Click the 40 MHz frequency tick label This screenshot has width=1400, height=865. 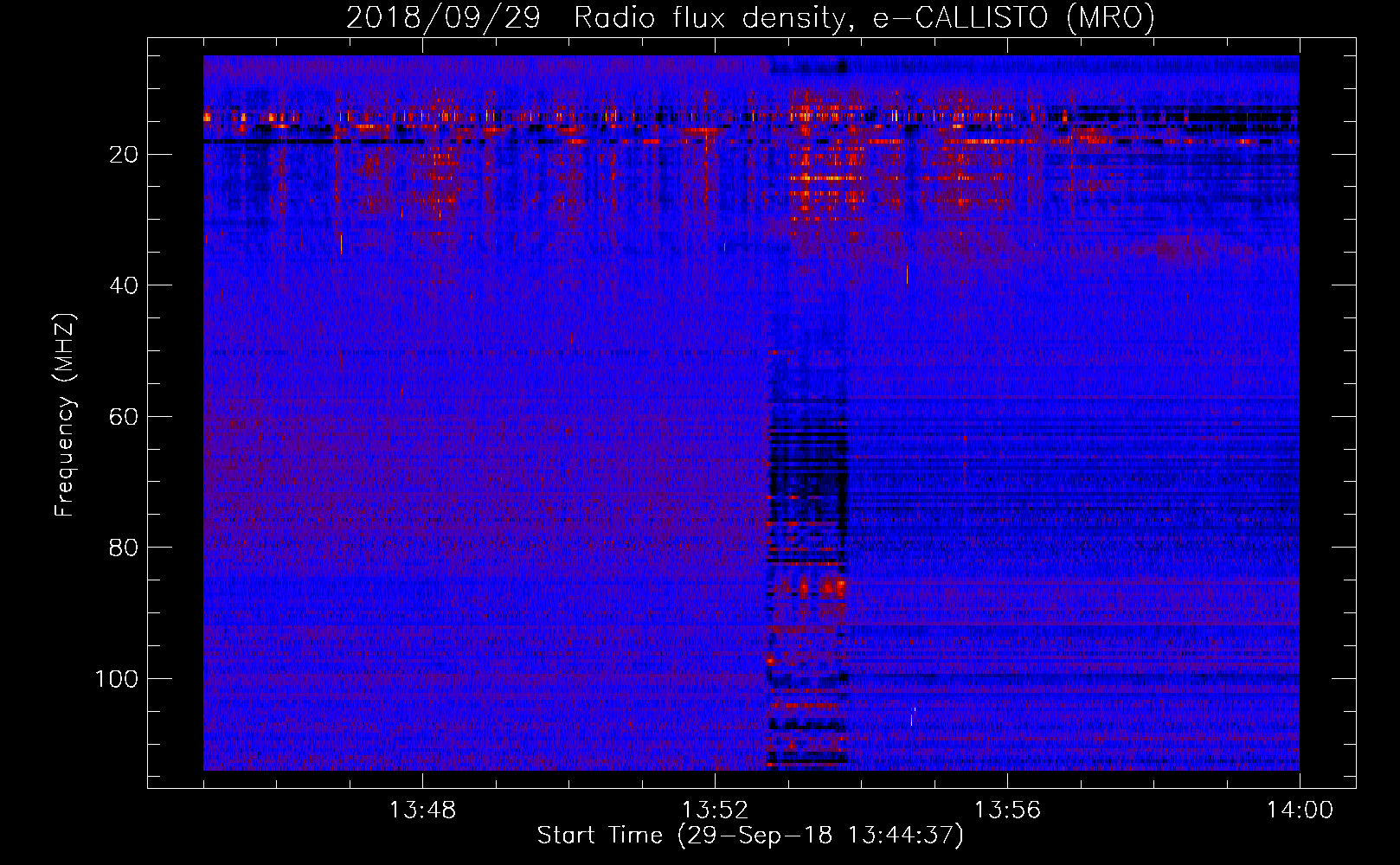pos(125,285)
